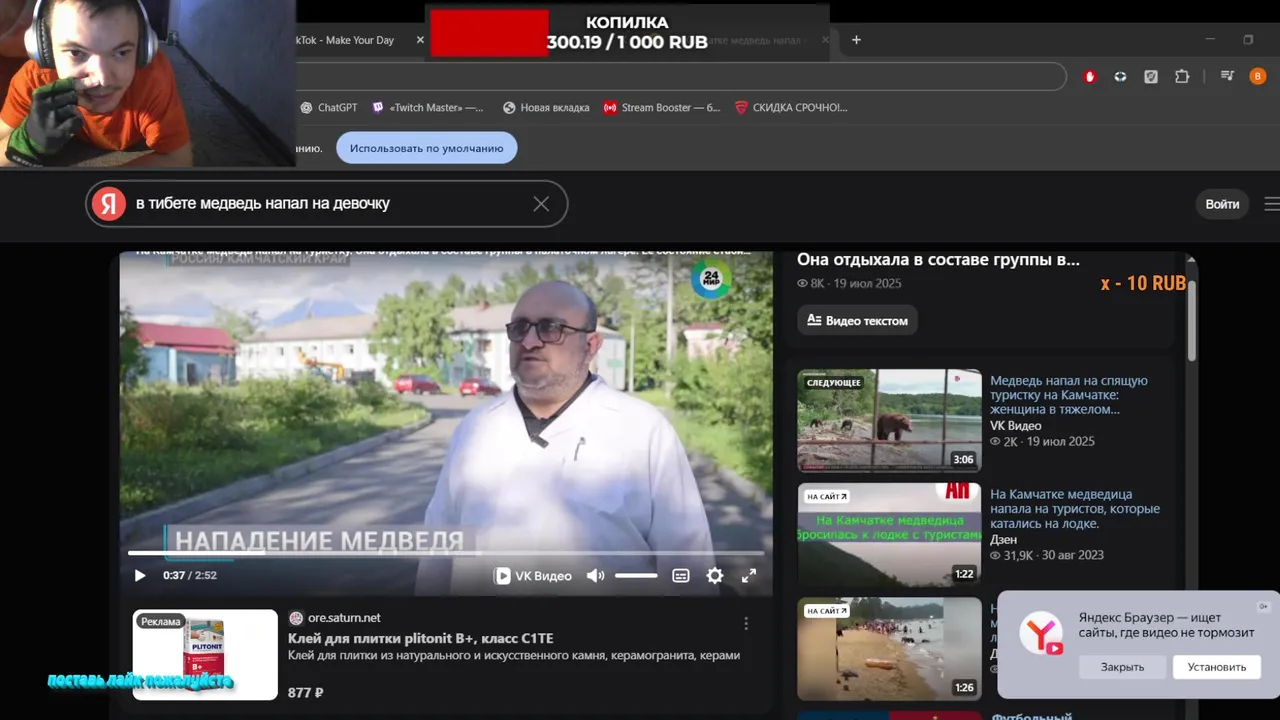
Task: Open the «Twitch Master» bookmark
Action: coord(428,107)
